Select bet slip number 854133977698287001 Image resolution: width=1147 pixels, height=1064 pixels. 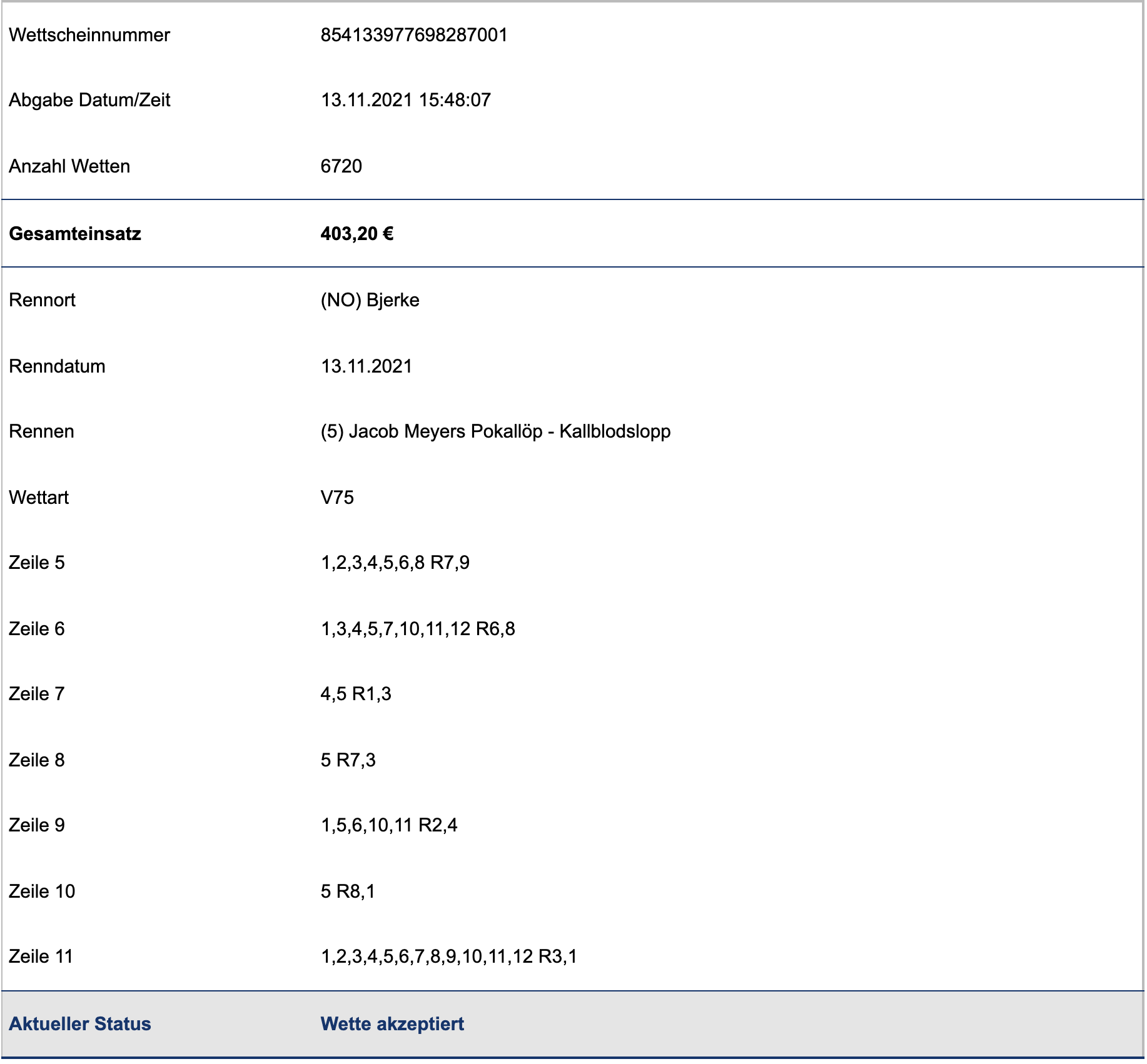(x=414, y=35)
